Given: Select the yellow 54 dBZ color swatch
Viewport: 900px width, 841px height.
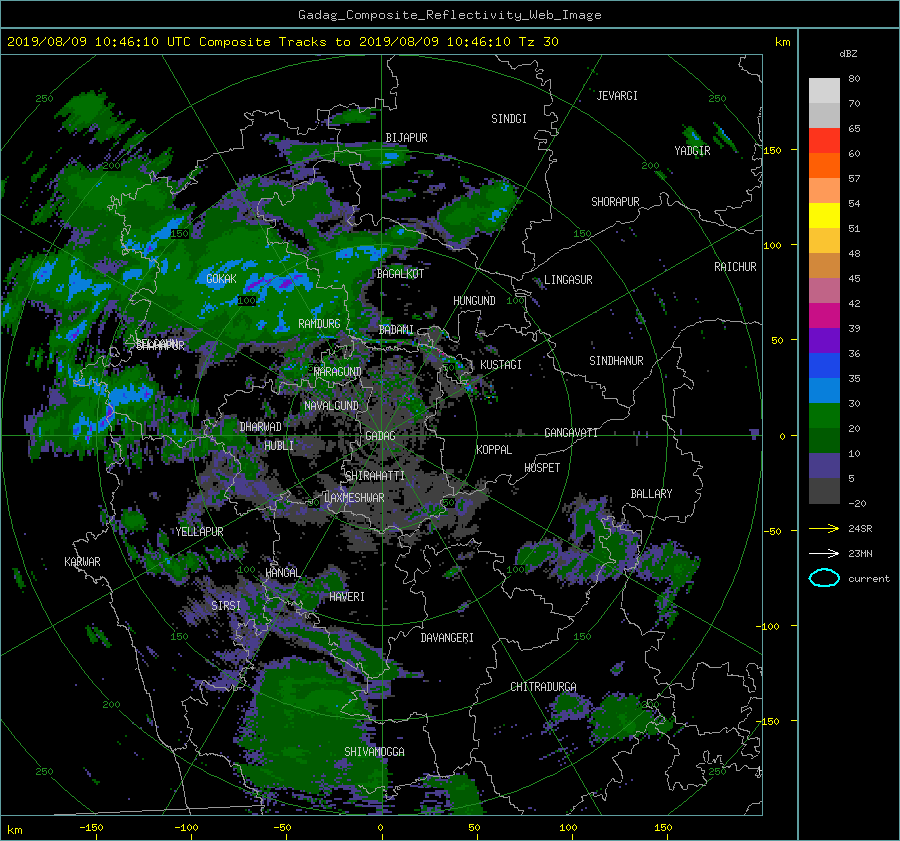Looking at the screenshot, I should (x=824, y=216).
